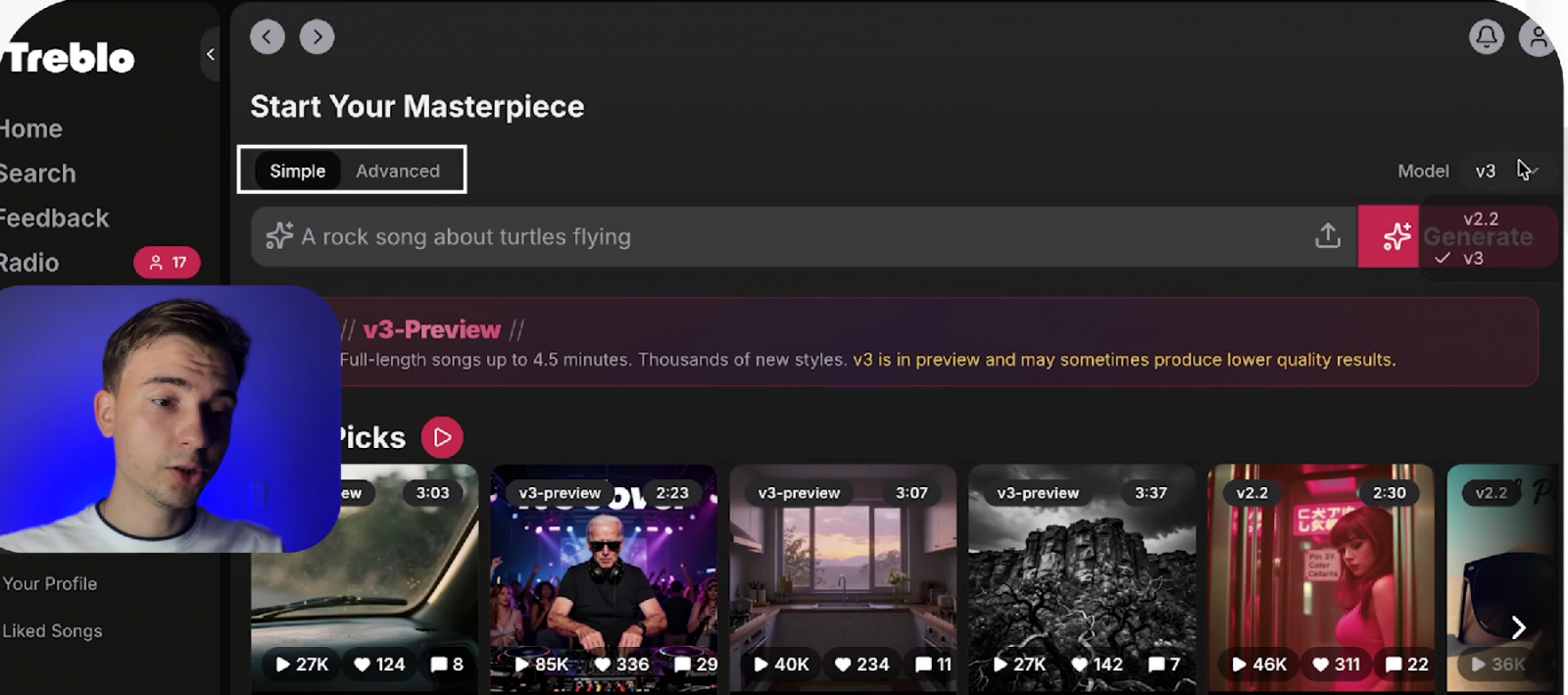Like the kitchen song with 234 hearts
The width and height of the screenshot is (1568, 695).
point(861,664)
